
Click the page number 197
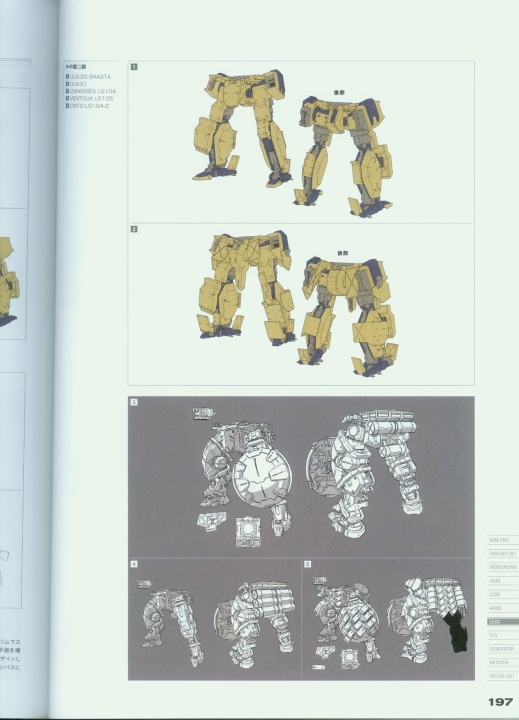coord(500,702)
